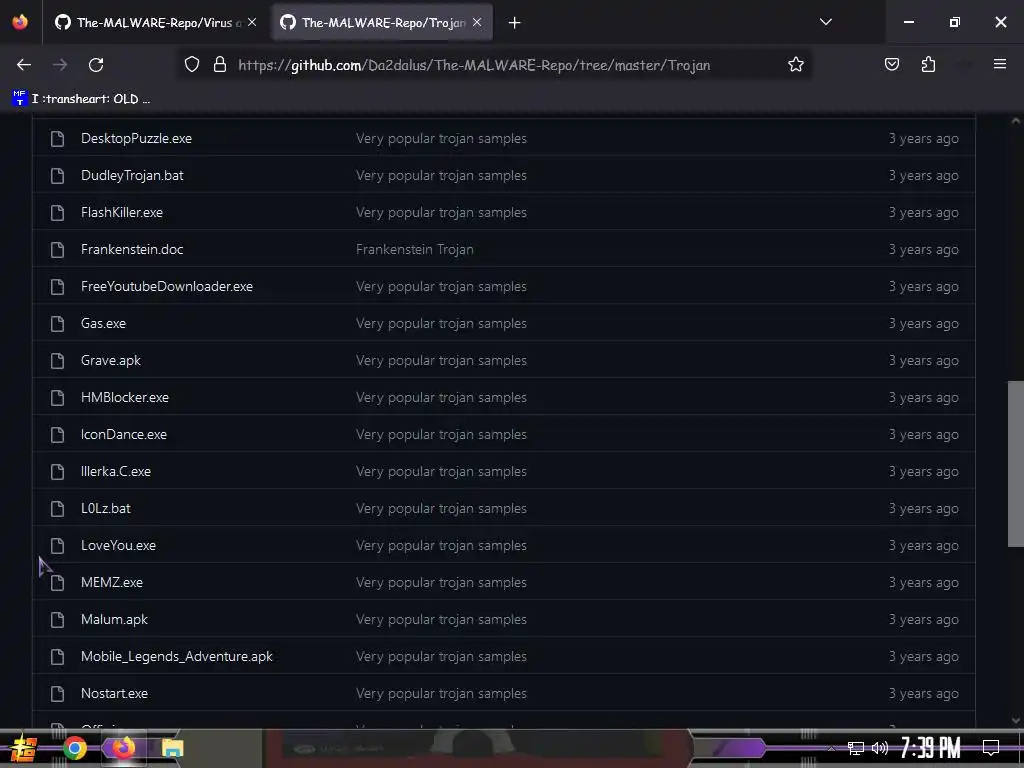The height and width of the screenshot is (768, 1024).
Task: Select the The-MALWARE-Repo/Trojan tab
Action: (383, 23)
